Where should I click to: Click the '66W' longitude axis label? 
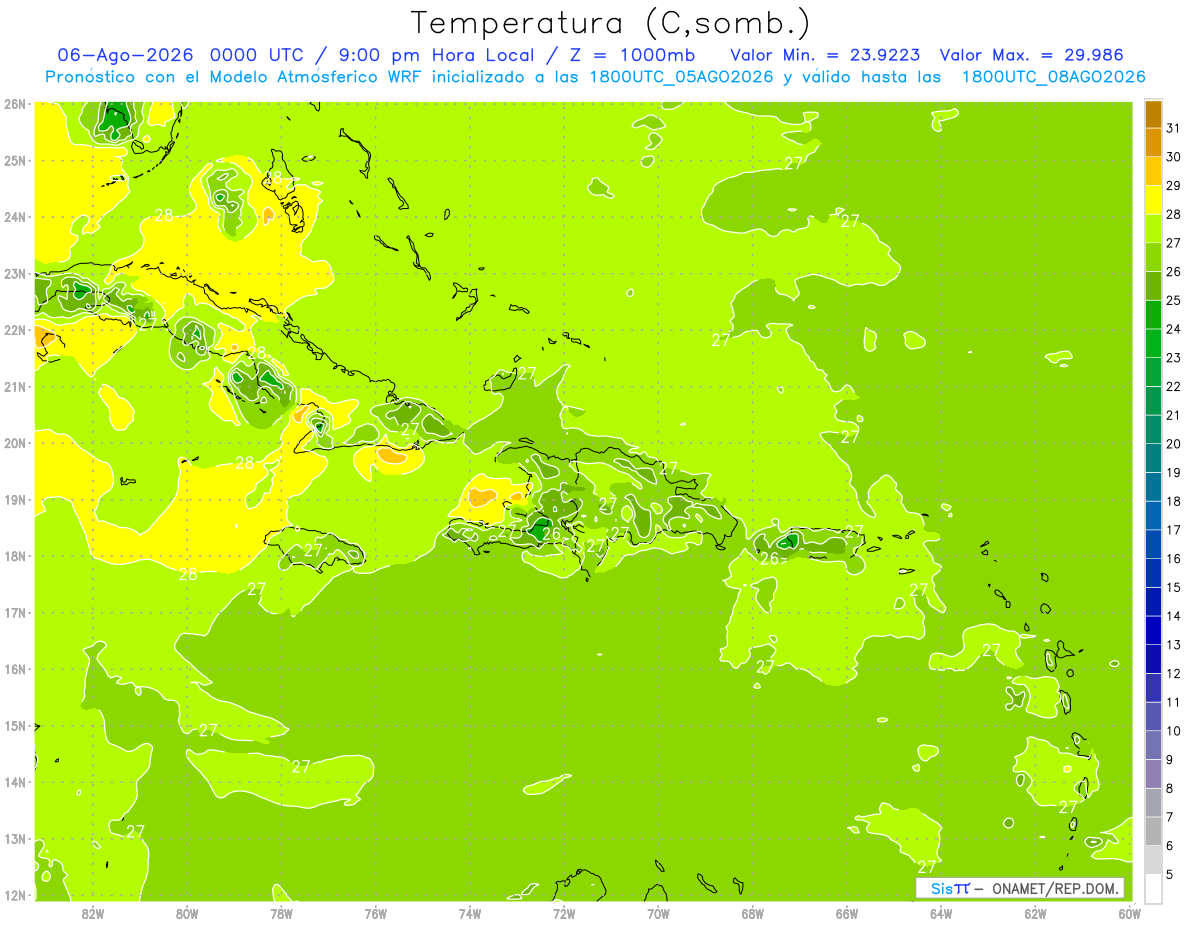tap(847, 913)
